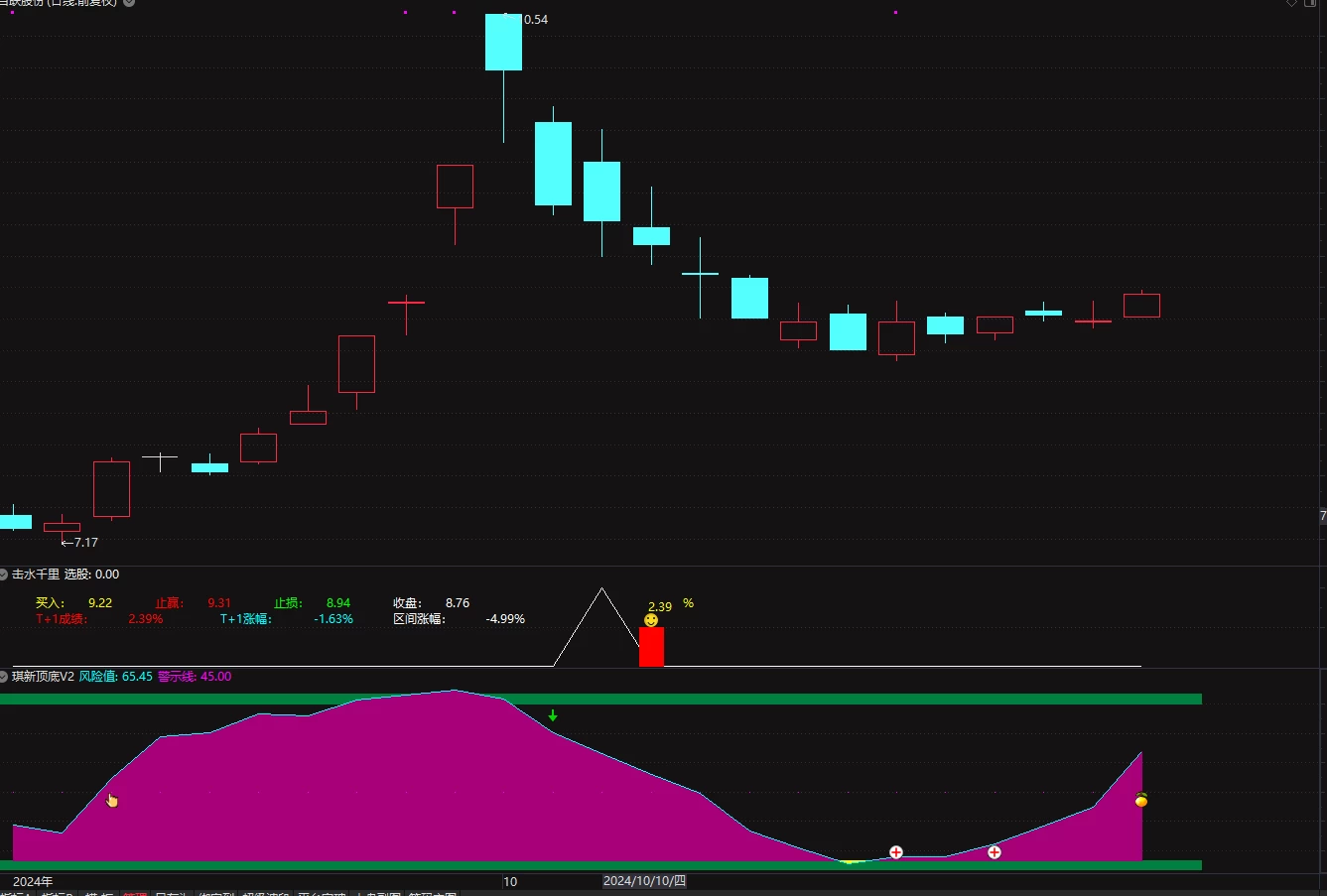Click the 买入 price 9.22
This screenshot has width=1327, height=896.
[x=100, y=603]
